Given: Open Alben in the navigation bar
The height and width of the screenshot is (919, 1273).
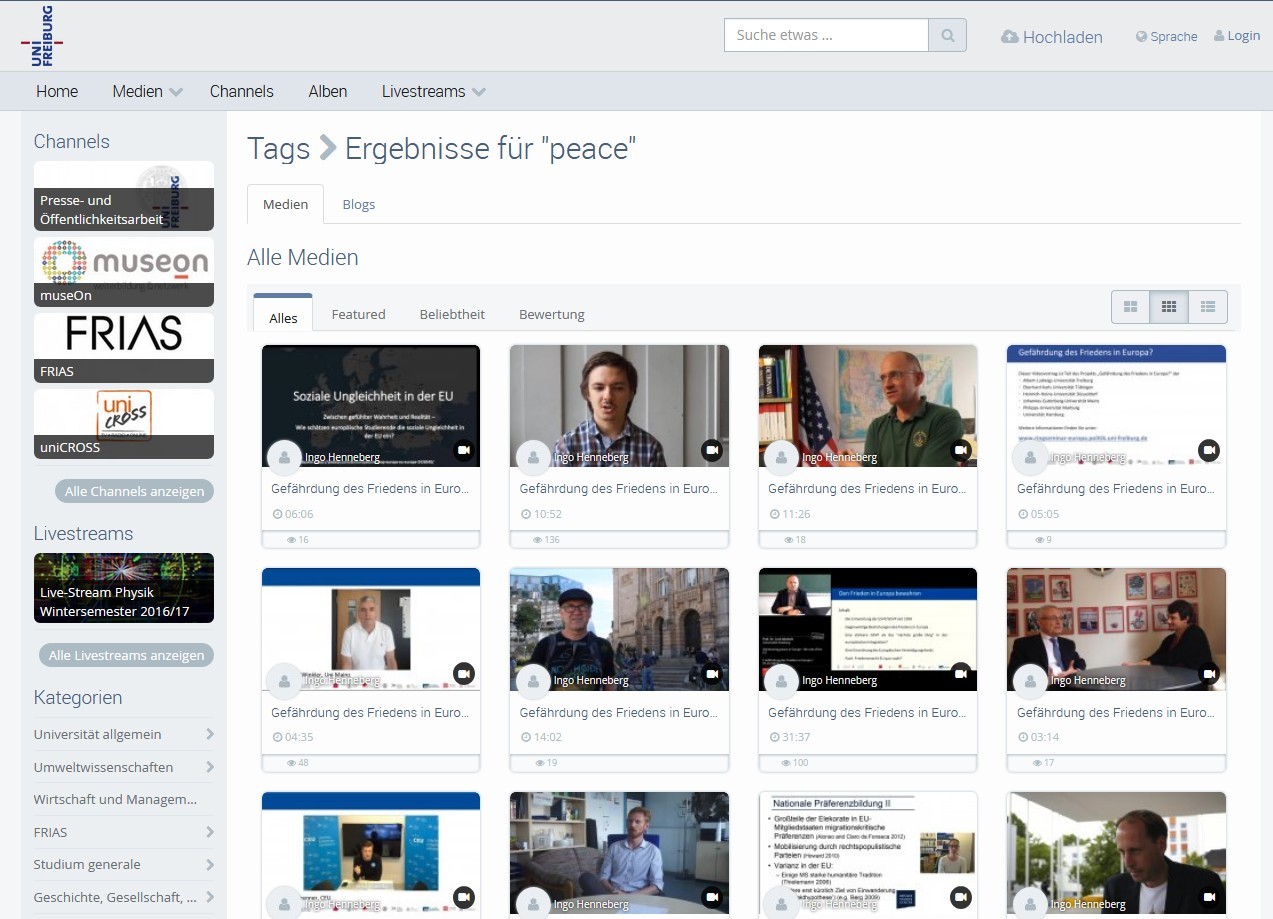Looking at the screenshot, I should point(328,91).
